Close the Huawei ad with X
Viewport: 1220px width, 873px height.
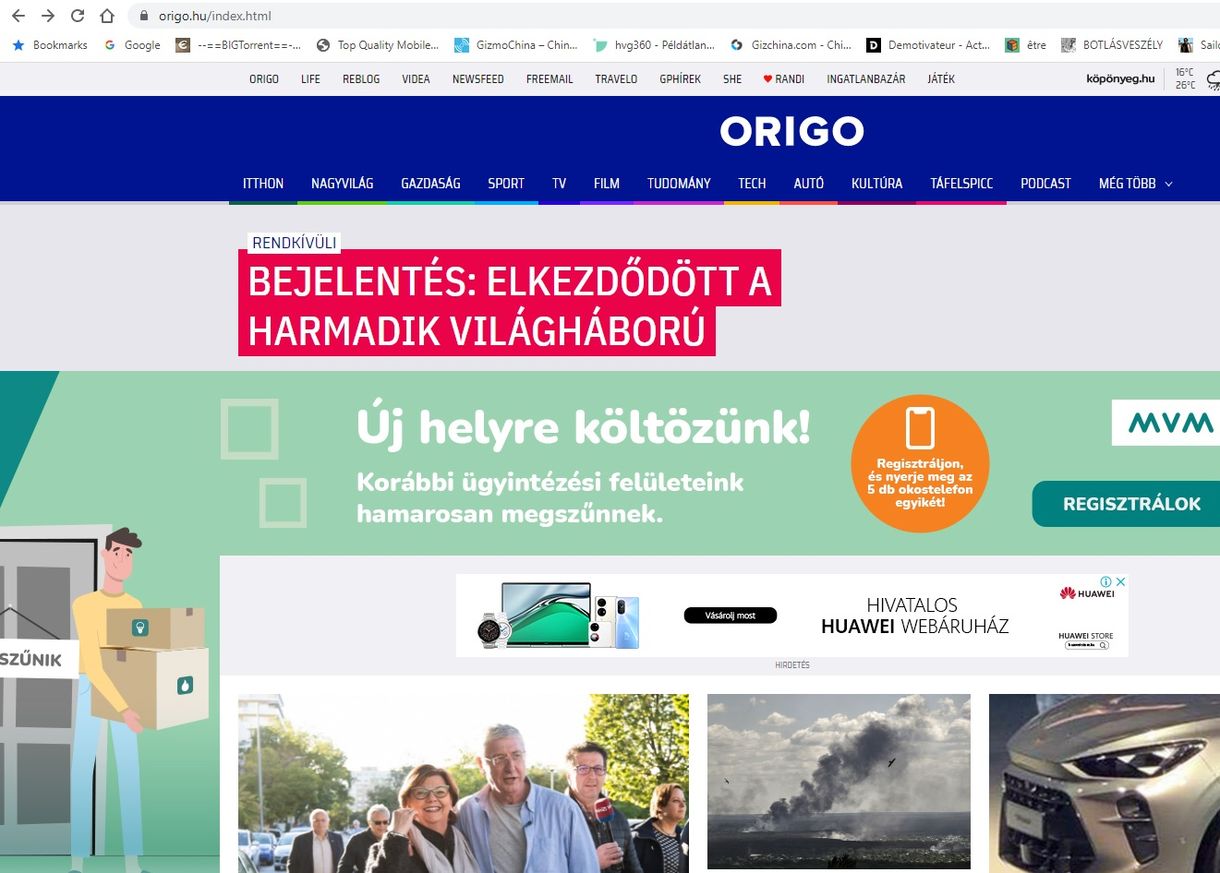pos(1121,581)
